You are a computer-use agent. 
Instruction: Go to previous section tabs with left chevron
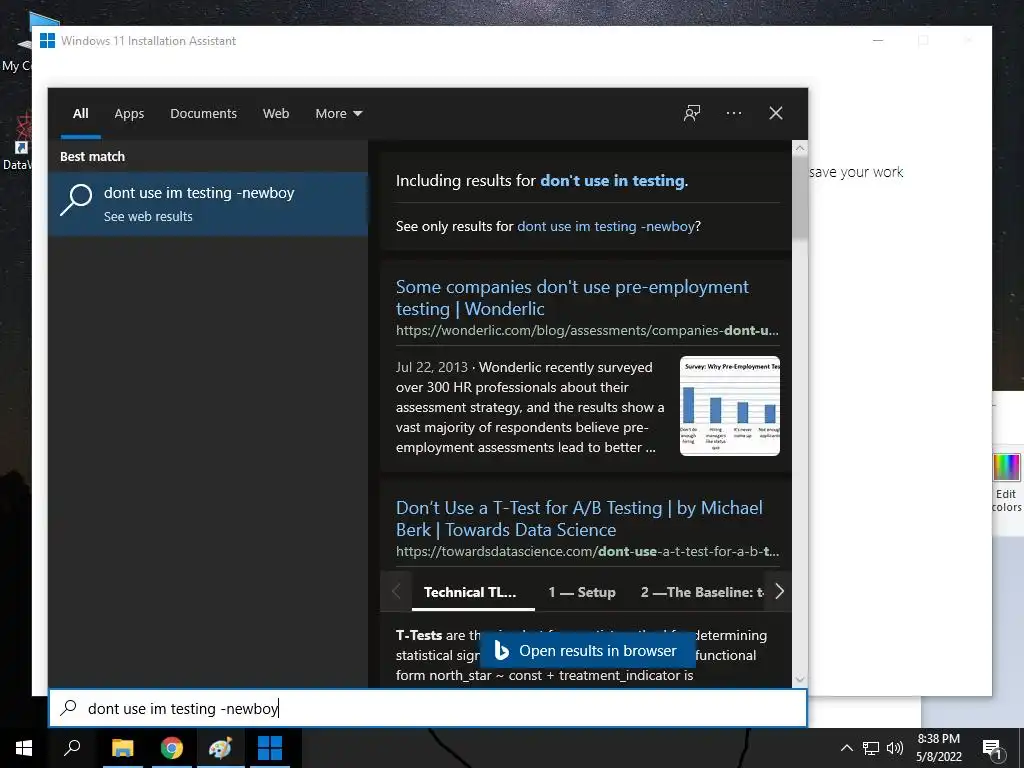(396, 592)
